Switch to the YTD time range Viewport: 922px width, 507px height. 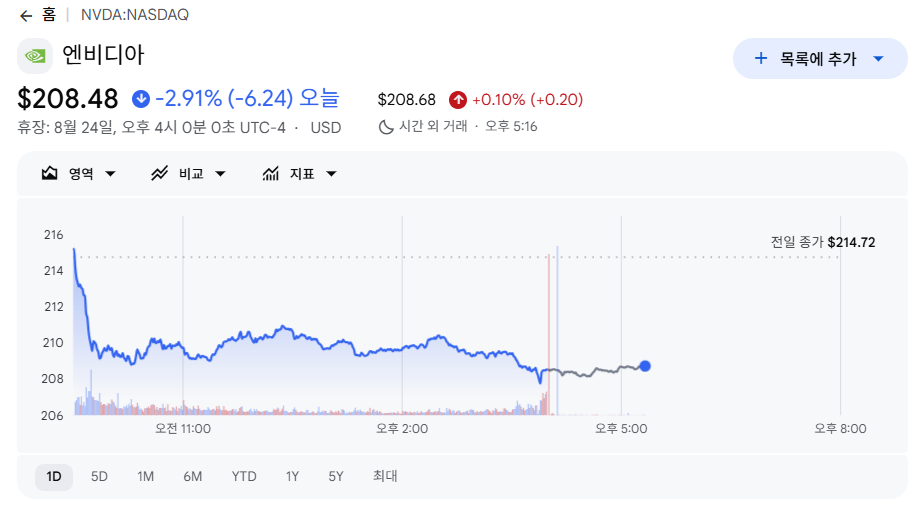[244, 476]
